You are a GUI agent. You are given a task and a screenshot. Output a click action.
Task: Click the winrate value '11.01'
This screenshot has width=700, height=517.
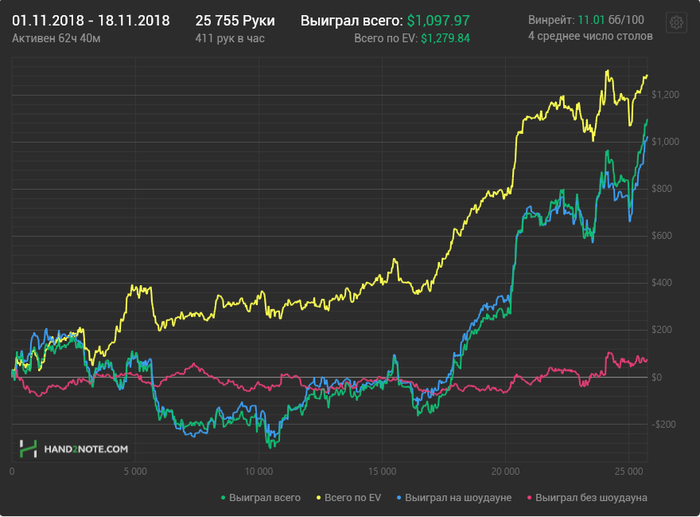(591, 20)
